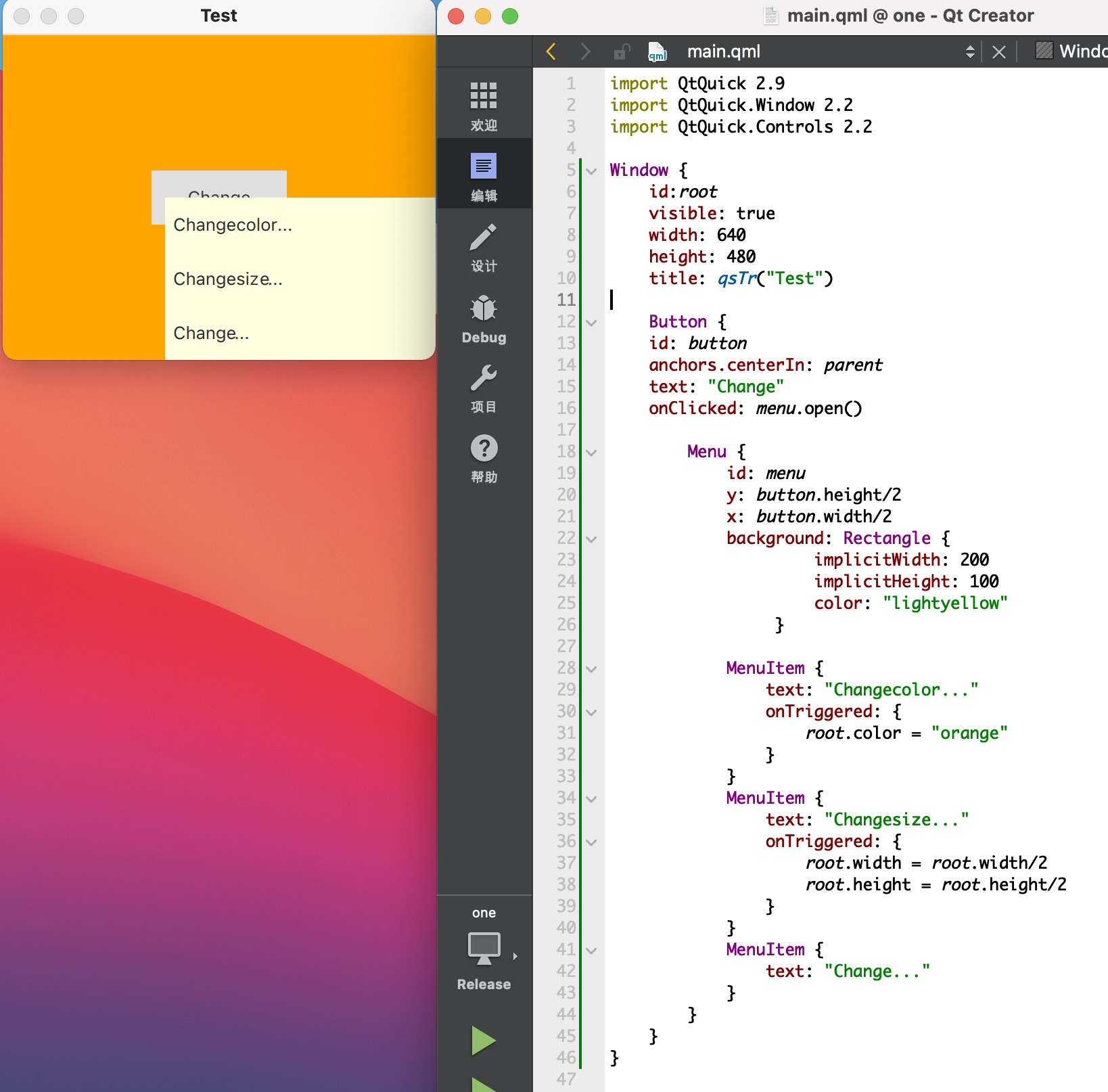This screenshot has height=1092, width=1108.
Task: Run the project with the green play button
Action: tap(483, 1040)
